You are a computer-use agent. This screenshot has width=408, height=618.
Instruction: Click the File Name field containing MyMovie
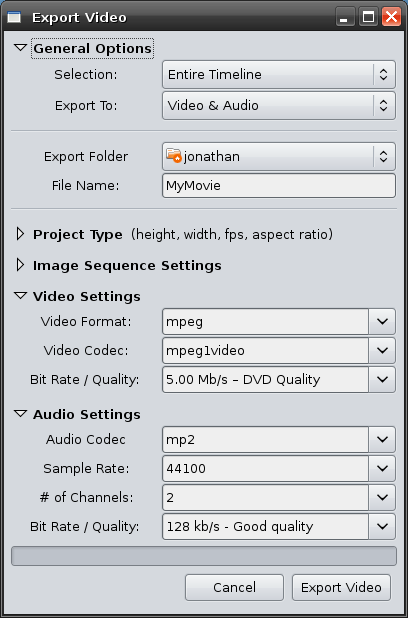279,186
